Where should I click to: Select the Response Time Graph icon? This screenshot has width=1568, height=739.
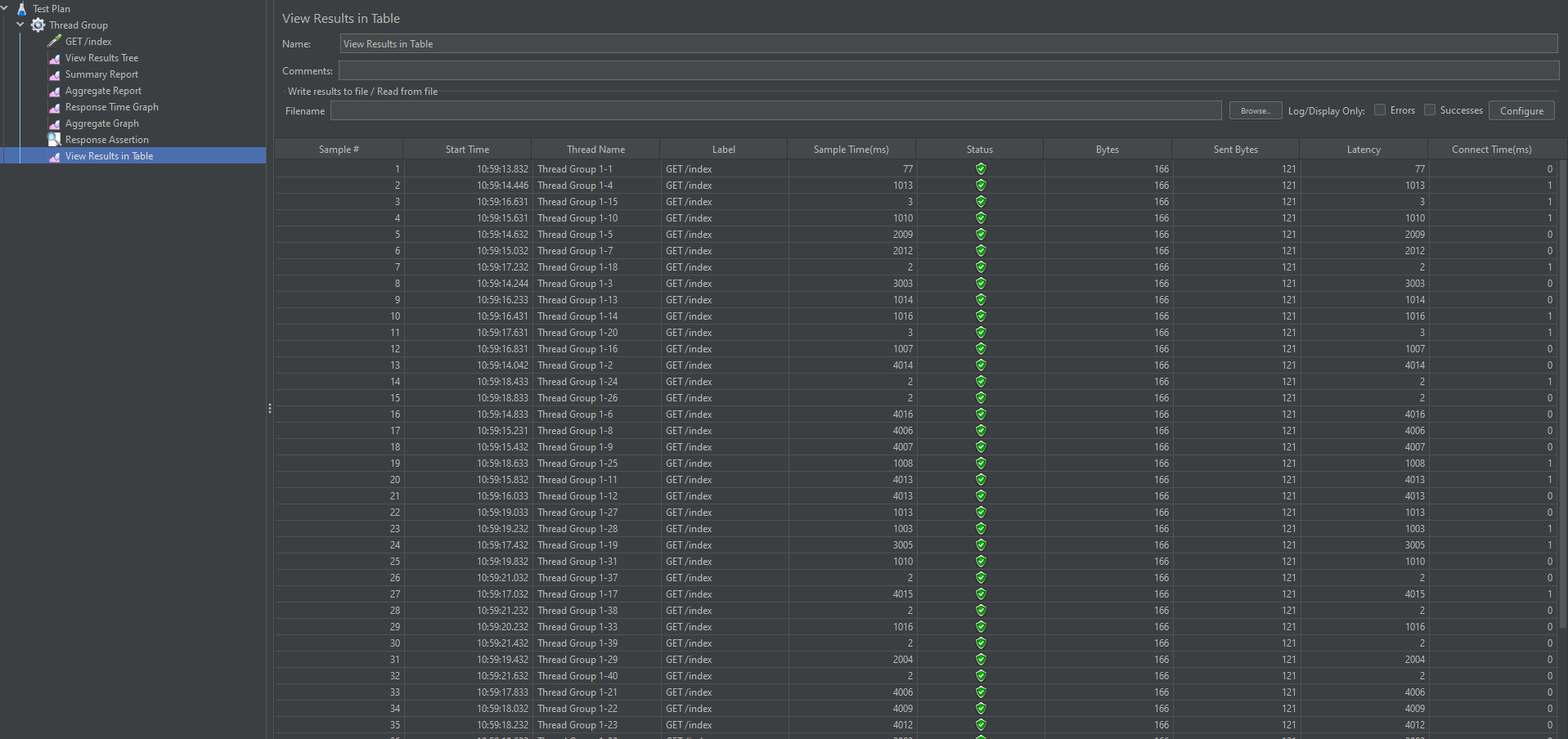tap(55, 107)
